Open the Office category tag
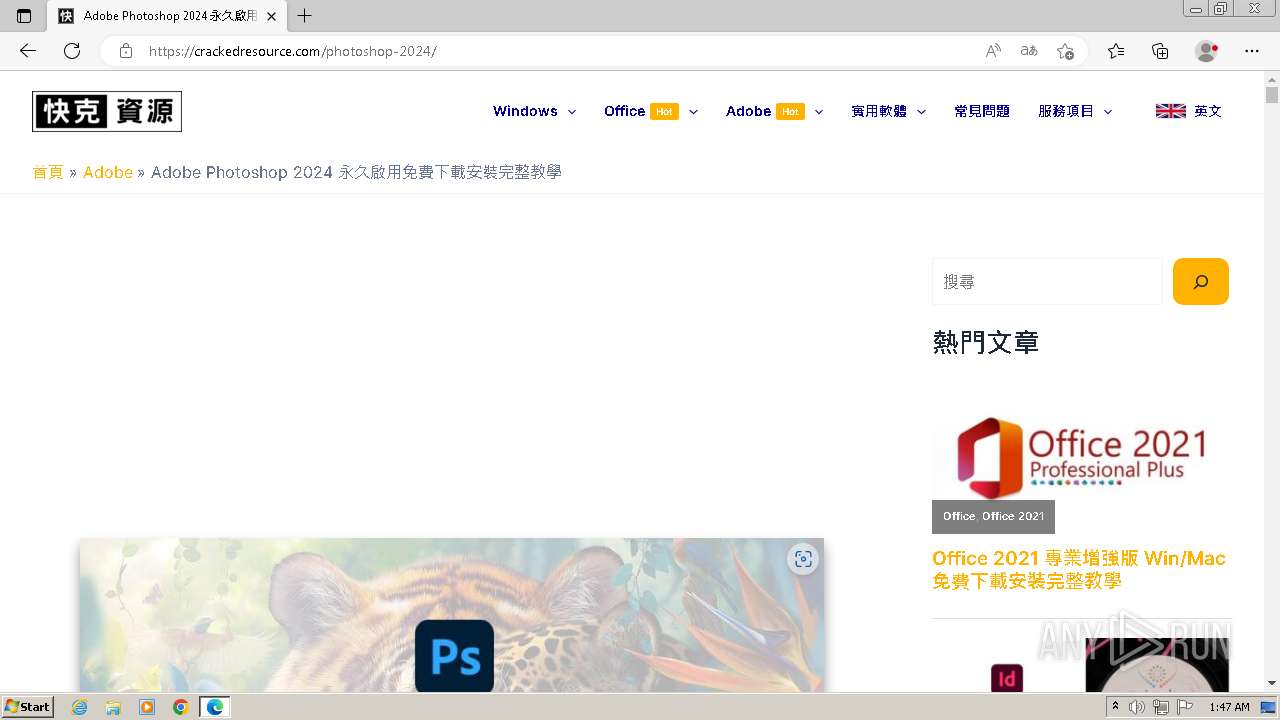Screen dimensions: 1280x720 tap(958, 516)
